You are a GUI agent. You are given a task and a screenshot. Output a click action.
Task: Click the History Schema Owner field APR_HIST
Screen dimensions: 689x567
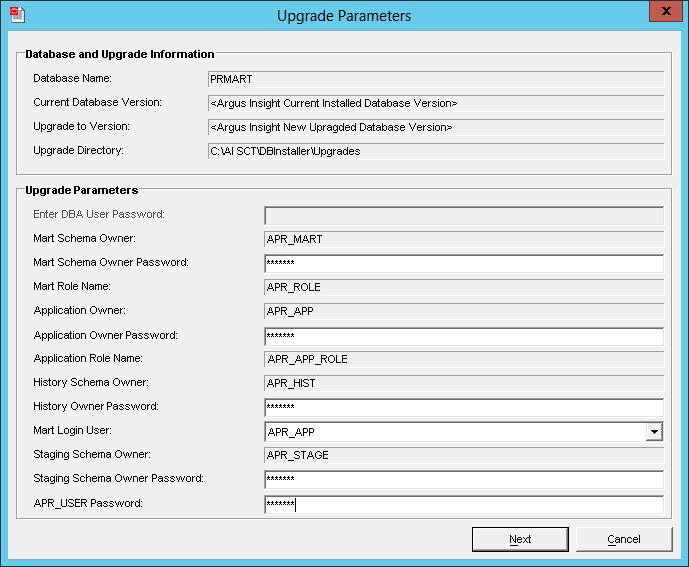464,383
